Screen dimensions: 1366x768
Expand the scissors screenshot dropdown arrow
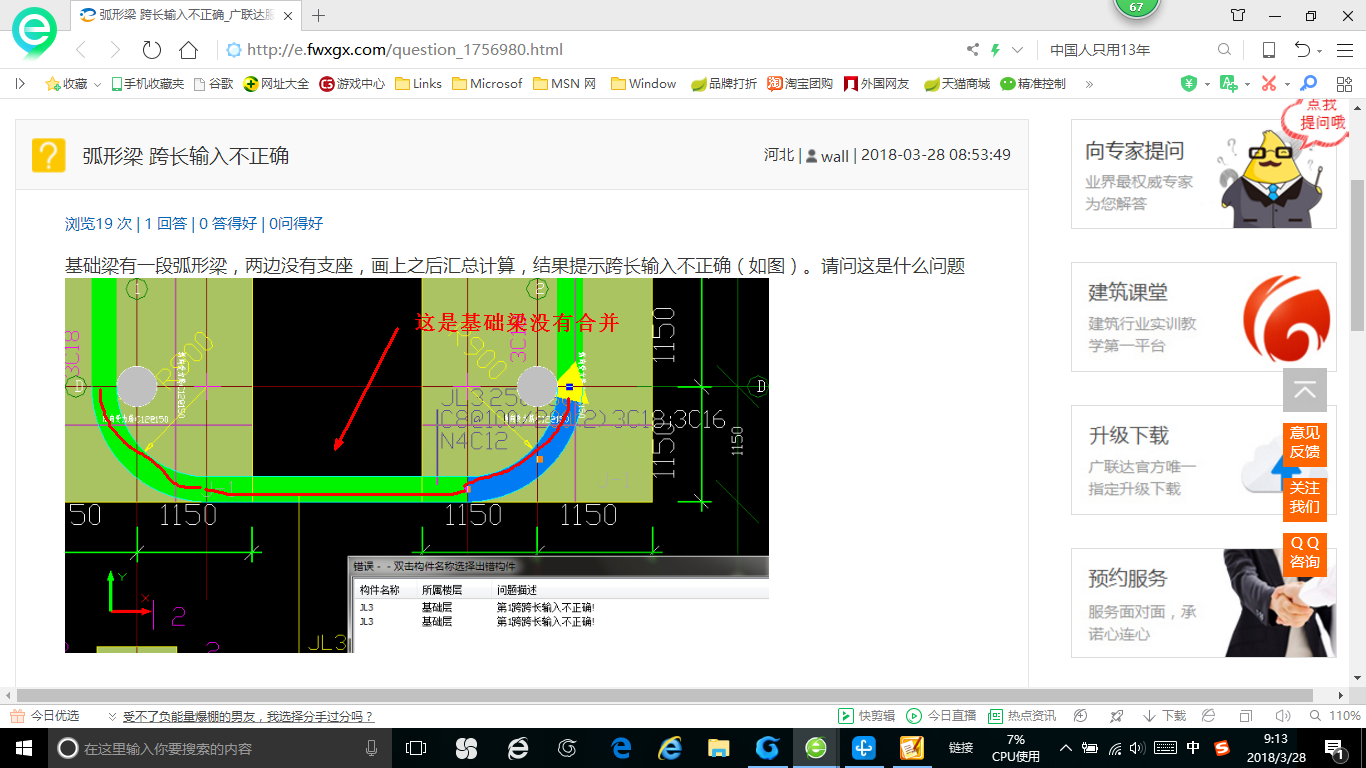(x=1287, y=85)
